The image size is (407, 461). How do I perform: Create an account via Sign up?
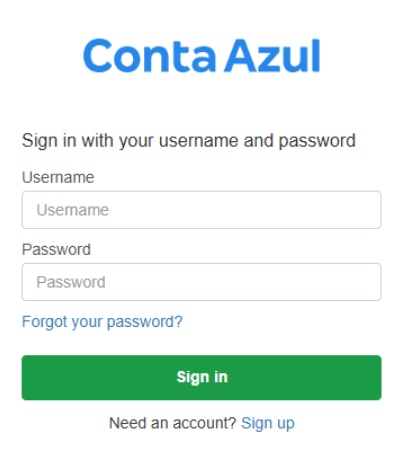[x=268, y=424]
